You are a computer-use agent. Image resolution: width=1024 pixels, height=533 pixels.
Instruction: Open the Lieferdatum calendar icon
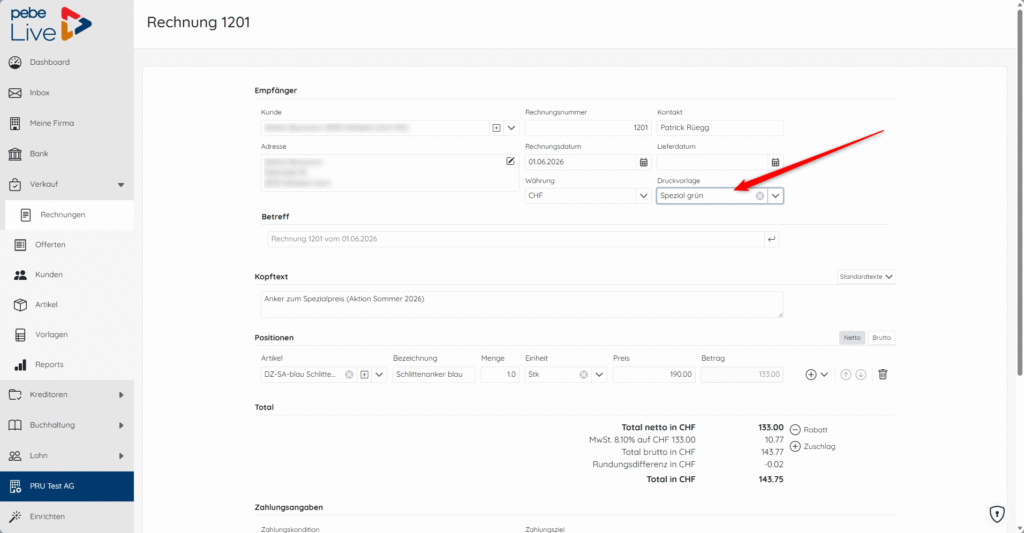click(x=775, y=162)
